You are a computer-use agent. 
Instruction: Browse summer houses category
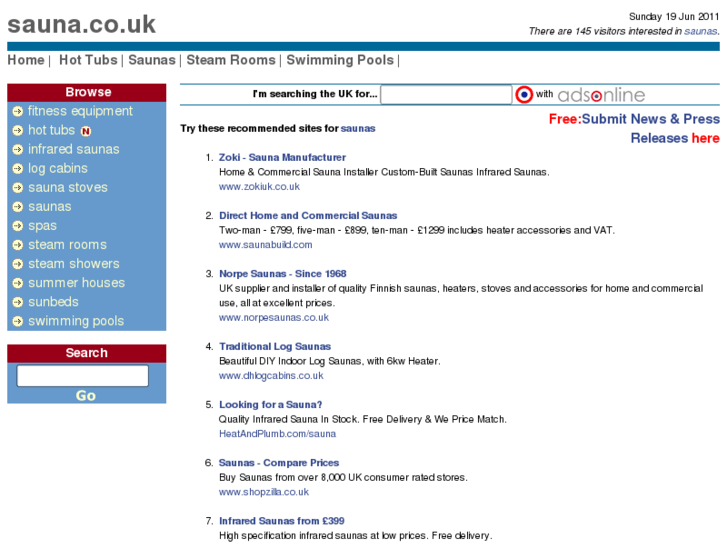point(77,283)
